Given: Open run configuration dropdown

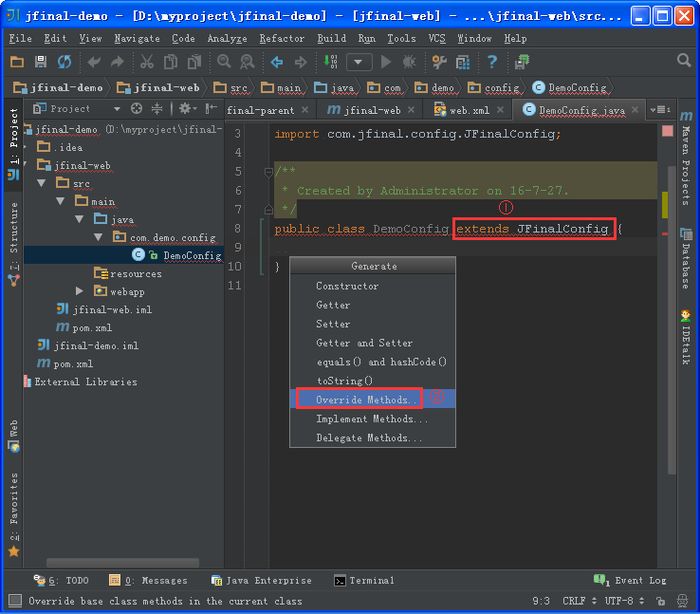Looking at the screenshot, I should [359, 62].
